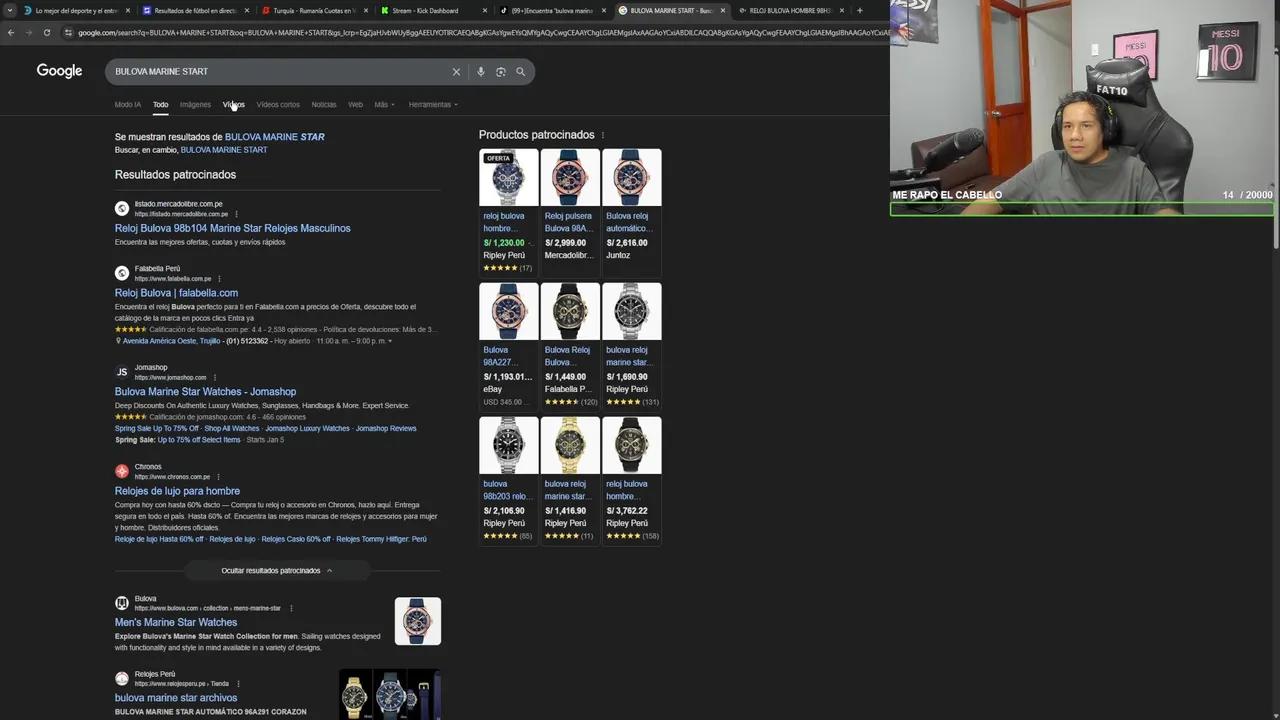This screenshot has width=1280, height=720.
Task: Click the Jomashop JS favicon
Action: (x=122, y=372)
